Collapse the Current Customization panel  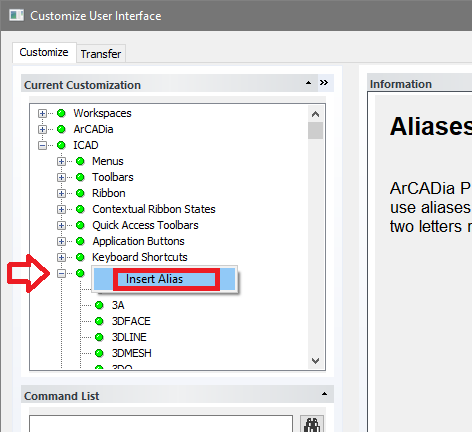pos(309,83)
